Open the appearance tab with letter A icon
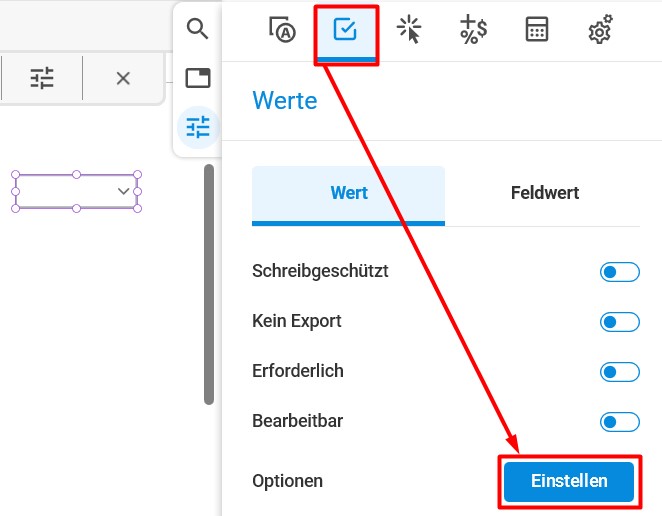 click(282, 30)
